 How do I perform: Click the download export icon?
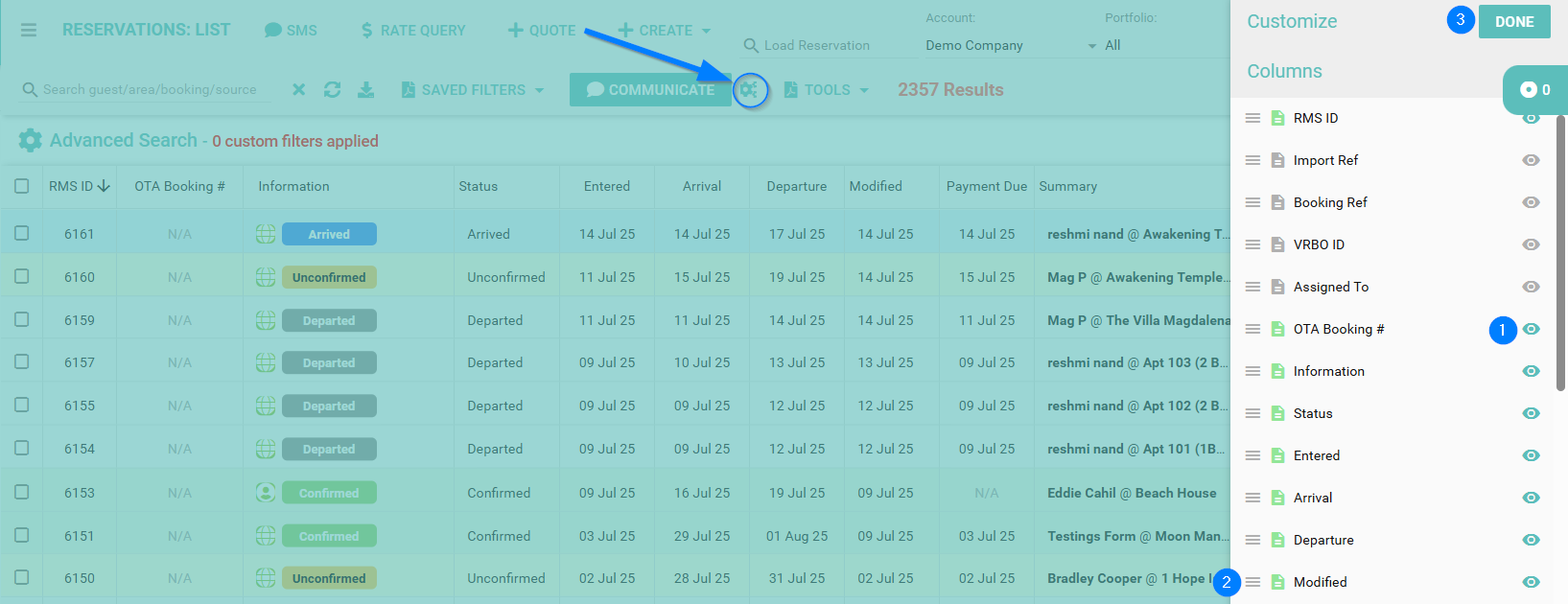point(365,89)
